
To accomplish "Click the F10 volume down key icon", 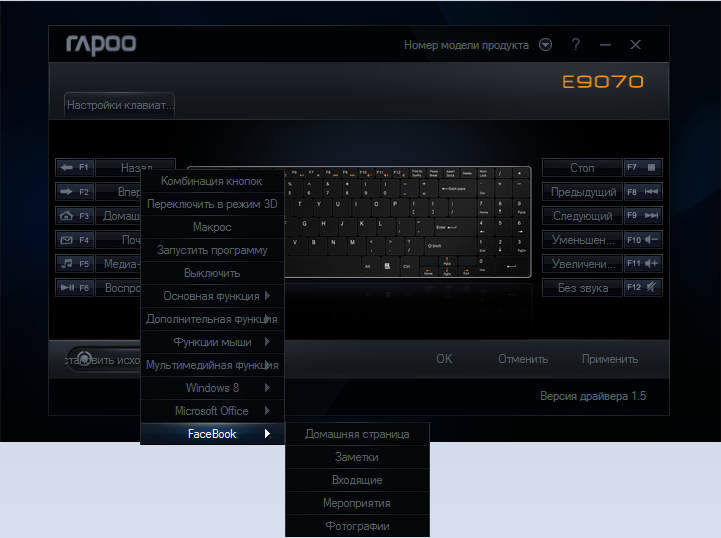I will (643, 240).
